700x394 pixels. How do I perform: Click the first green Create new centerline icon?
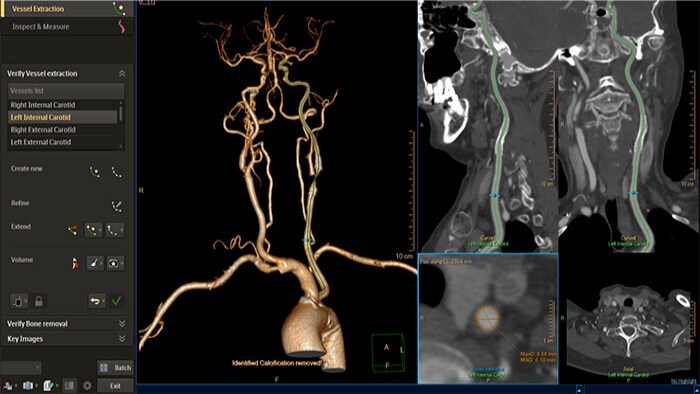pyautogui.click(x=95, y=172)
